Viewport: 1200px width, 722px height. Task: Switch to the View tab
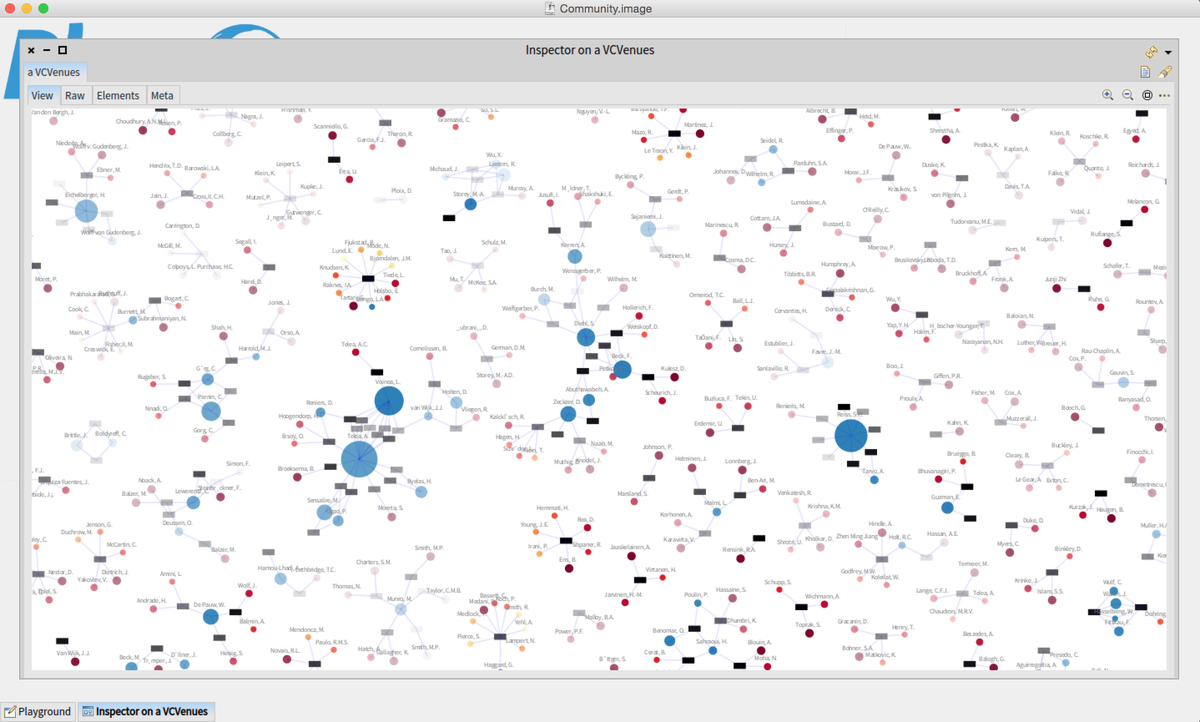[x=42, y=96]
